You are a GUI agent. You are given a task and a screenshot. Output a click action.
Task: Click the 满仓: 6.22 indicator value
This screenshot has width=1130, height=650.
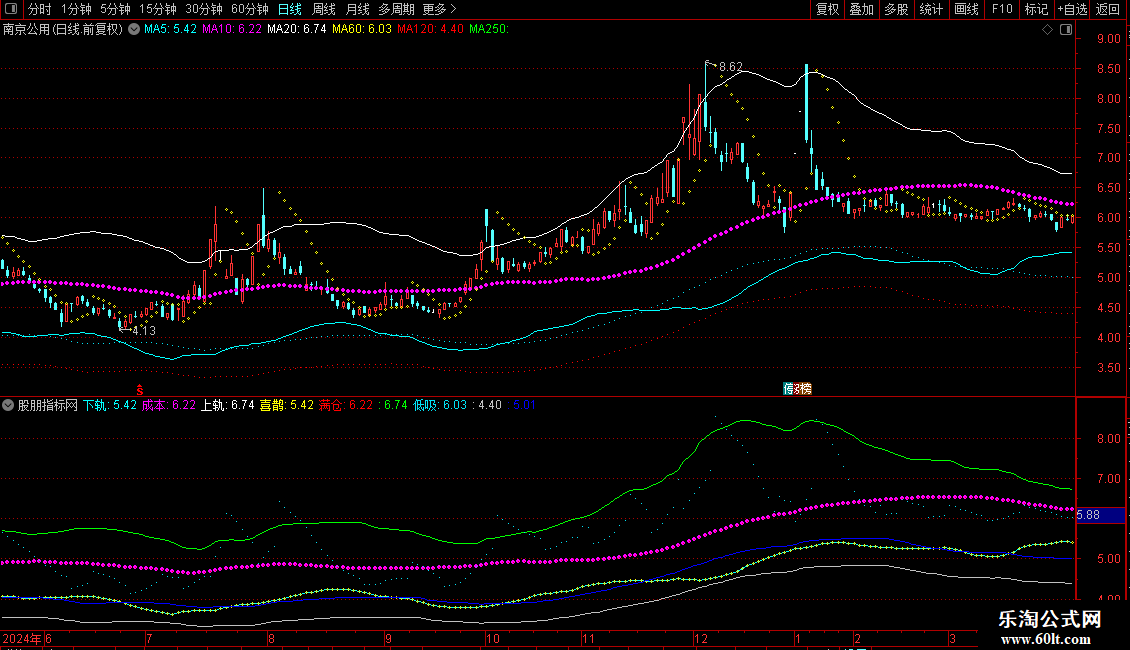pos(346,405)
